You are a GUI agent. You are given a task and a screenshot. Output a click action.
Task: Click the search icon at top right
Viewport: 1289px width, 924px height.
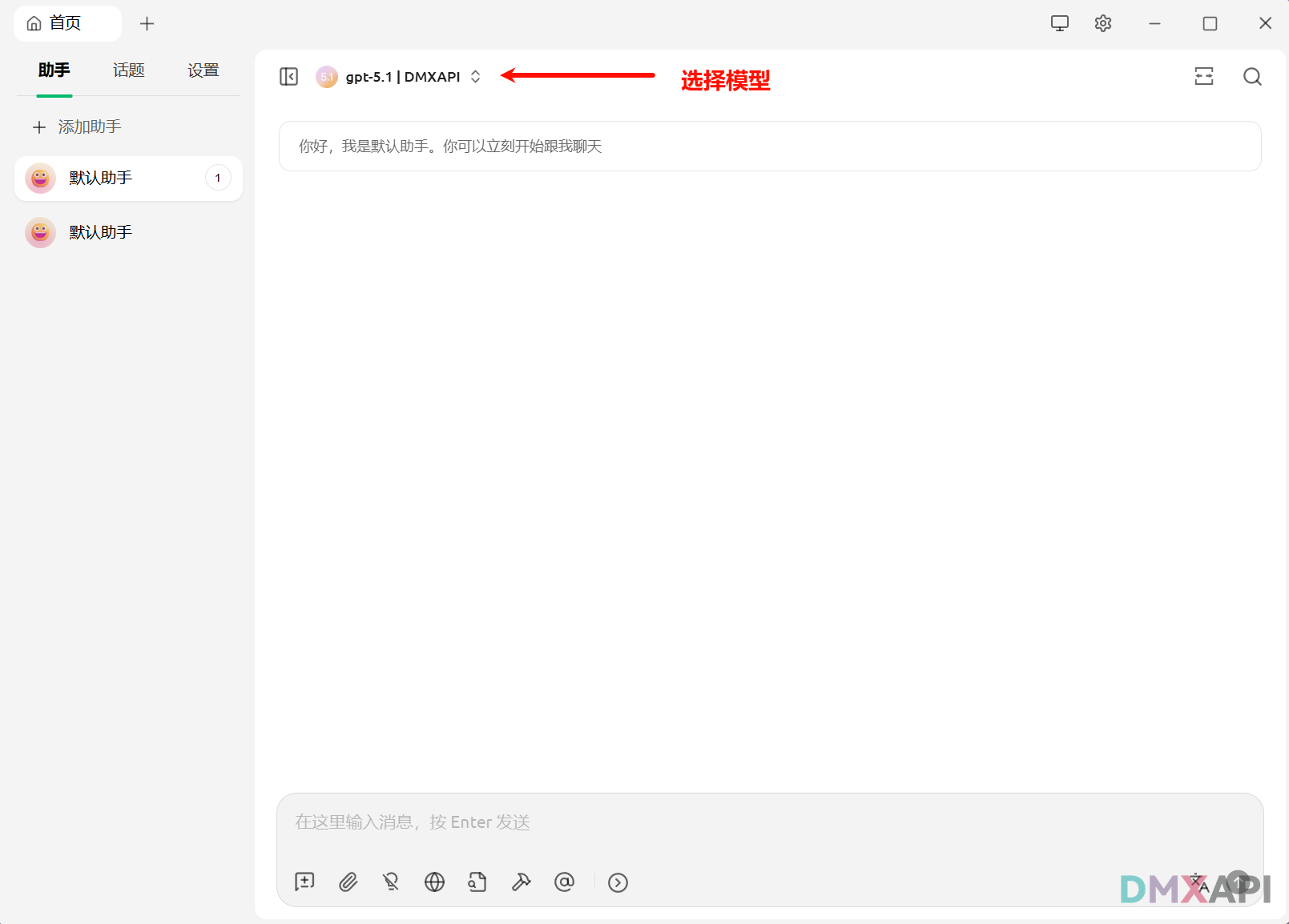1252,77
